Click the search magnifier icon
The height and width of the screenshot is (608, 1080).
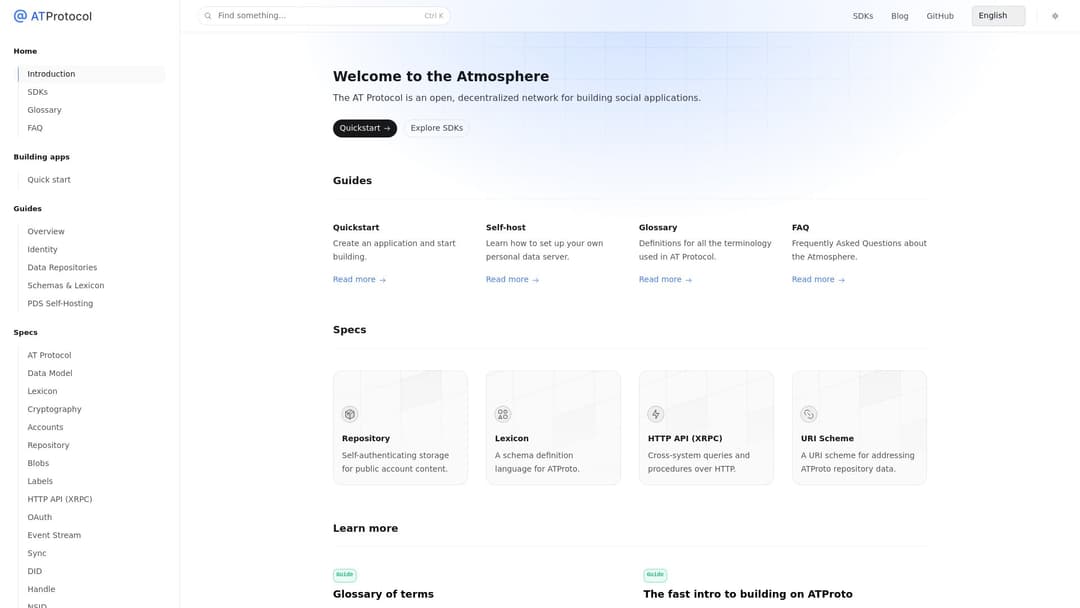(x=208, y=16)
